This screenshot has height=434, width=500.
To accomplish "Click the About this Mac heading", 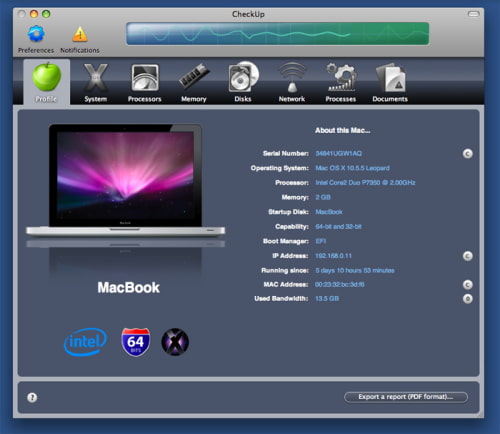I will point(343,130).
